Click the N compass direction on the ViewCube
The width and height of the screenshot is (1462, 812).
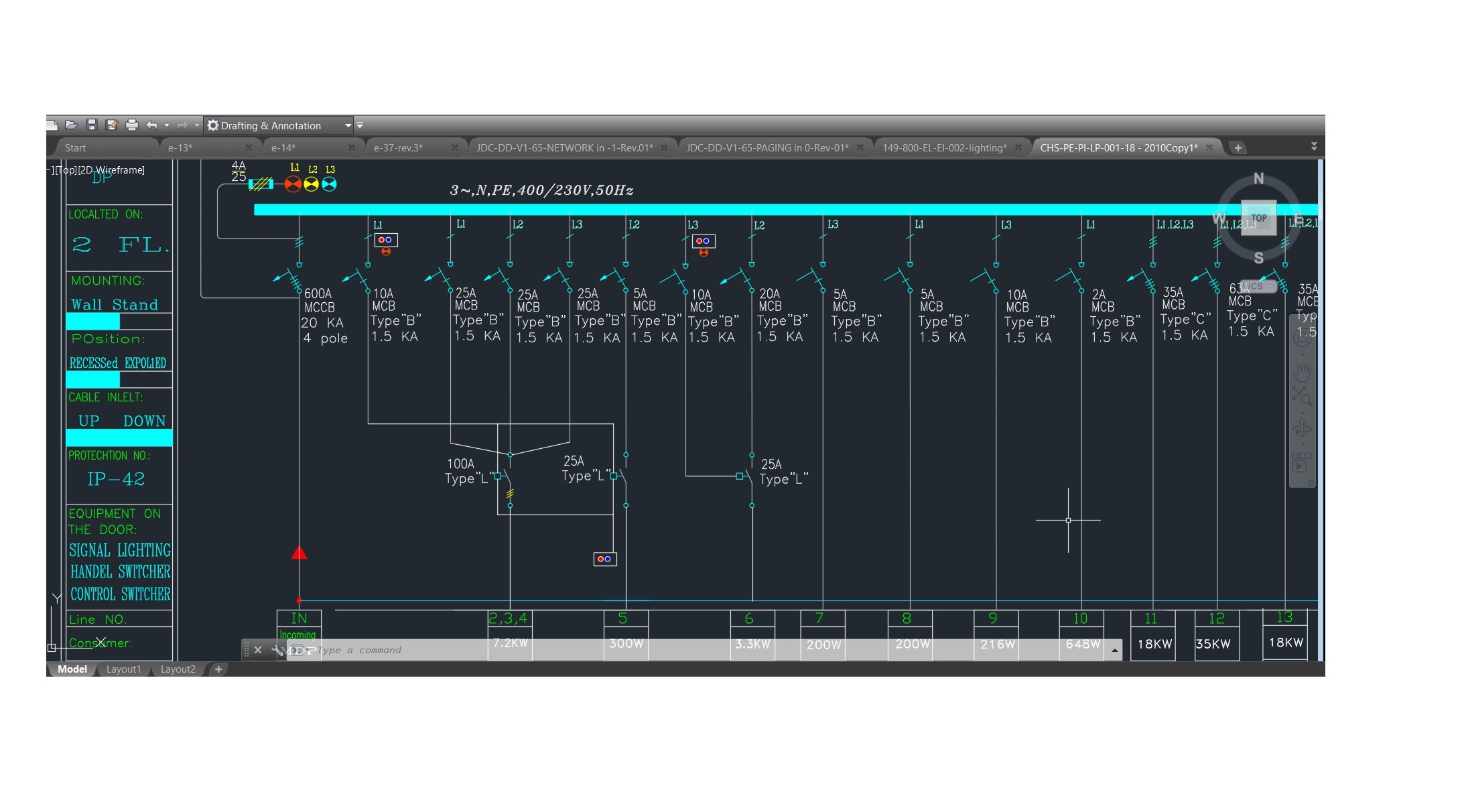click(1258, 178)
